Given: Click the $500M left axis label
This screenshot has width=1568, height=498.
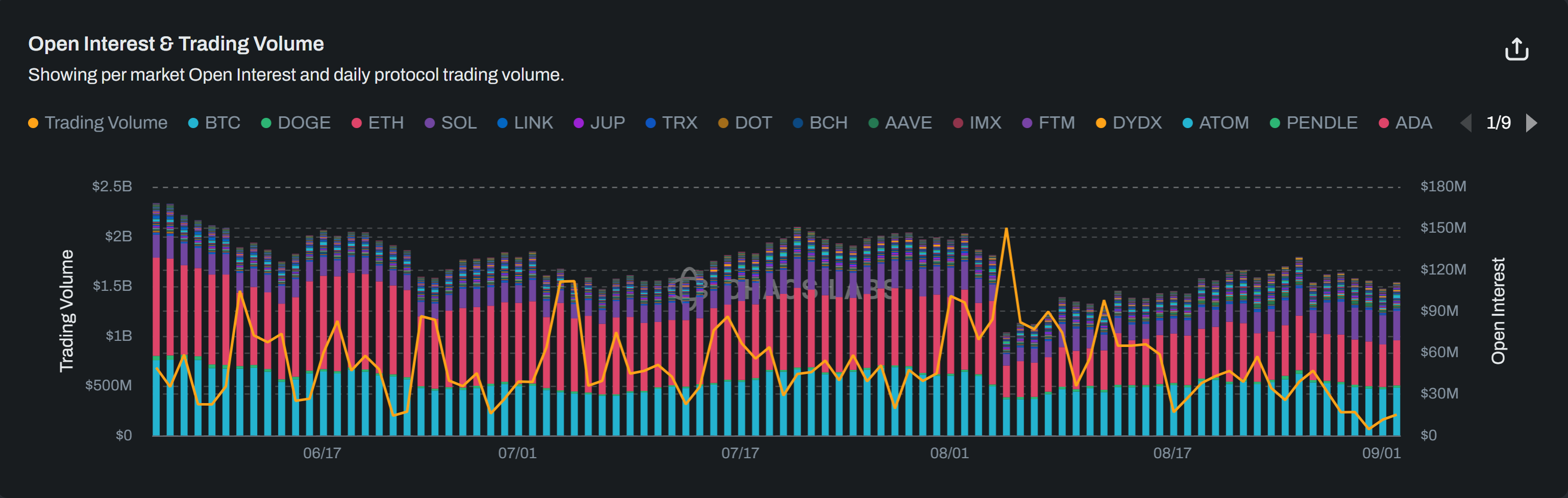Looking at the screenshot, I should 108,385.
